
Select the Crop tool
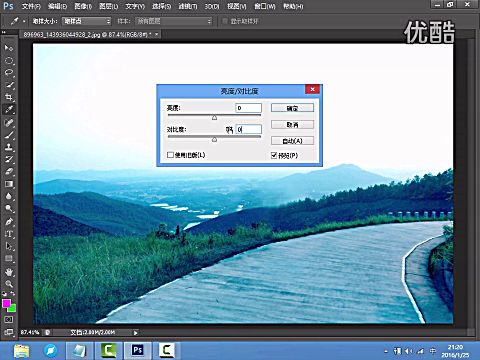(x=9, y=97)
